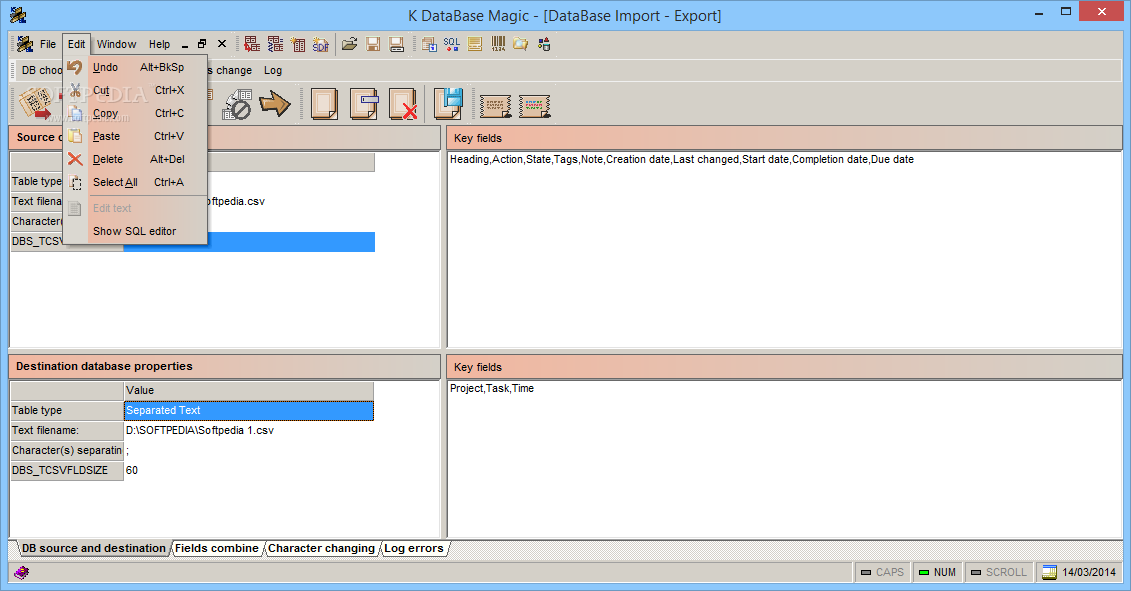Click the SCROLL indicator in status bar
1131x591 pixels.
pyautogui.click(x=999, y=572)
